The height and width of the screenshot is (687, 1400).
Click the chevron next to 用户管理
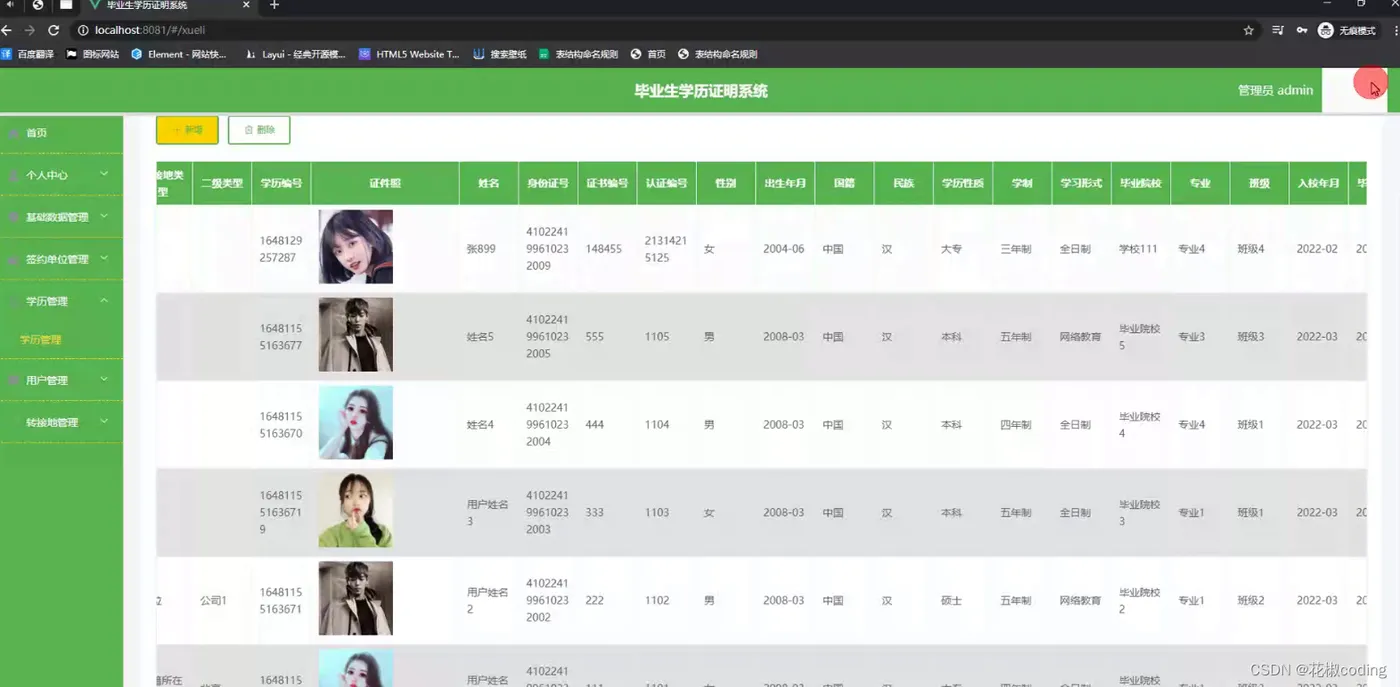tap(104, 379)
